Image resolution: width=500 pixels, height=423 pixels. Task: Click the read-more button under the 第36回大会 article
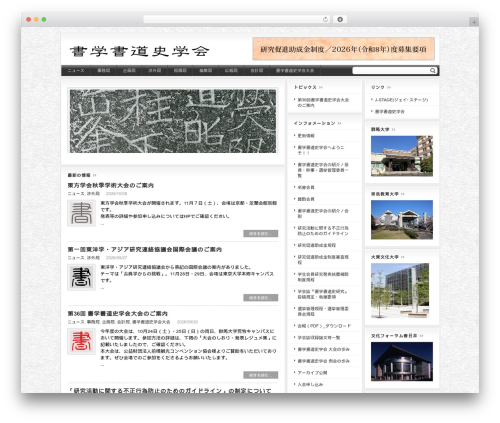click(x=261, y=375)
